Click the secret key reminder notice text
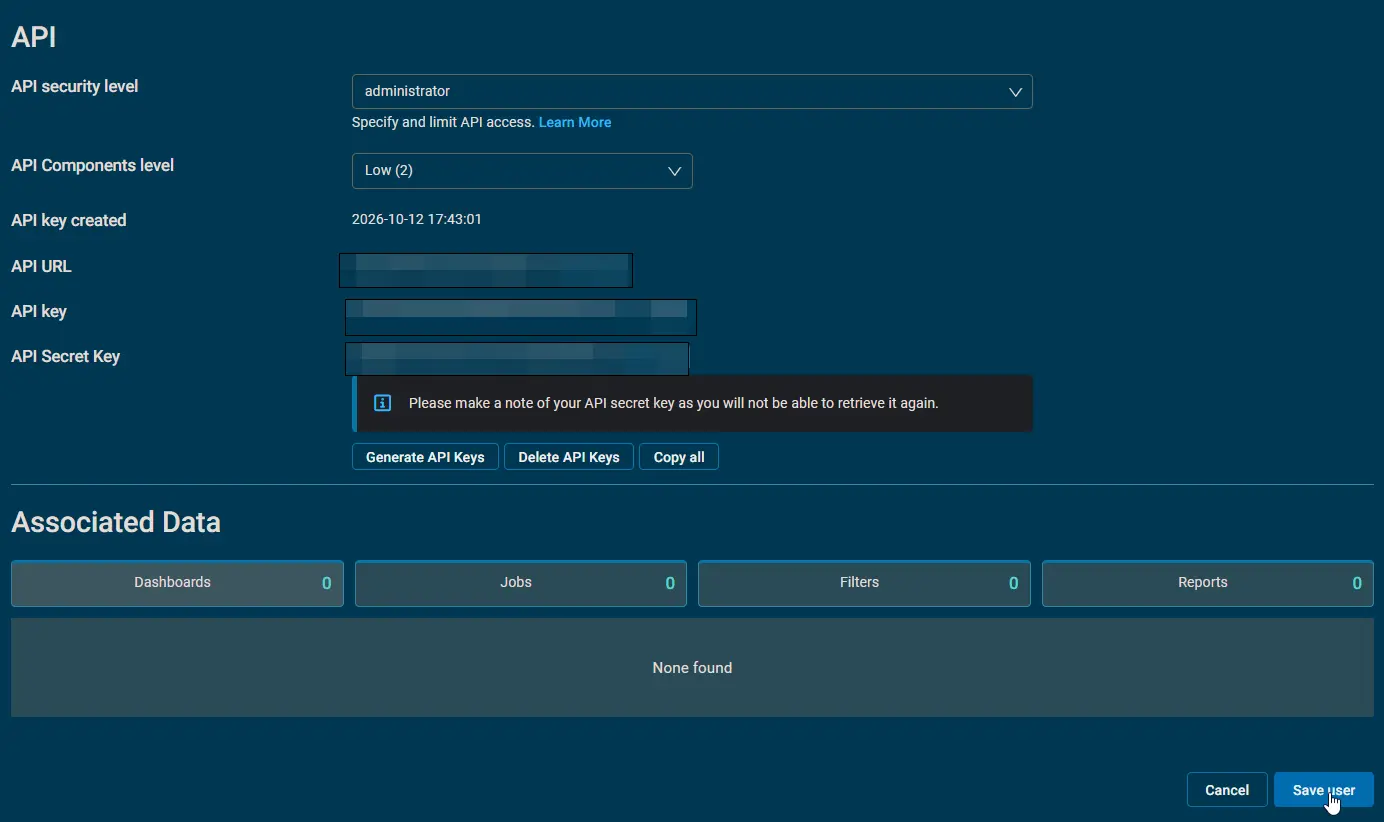 [x=673, y=403]
